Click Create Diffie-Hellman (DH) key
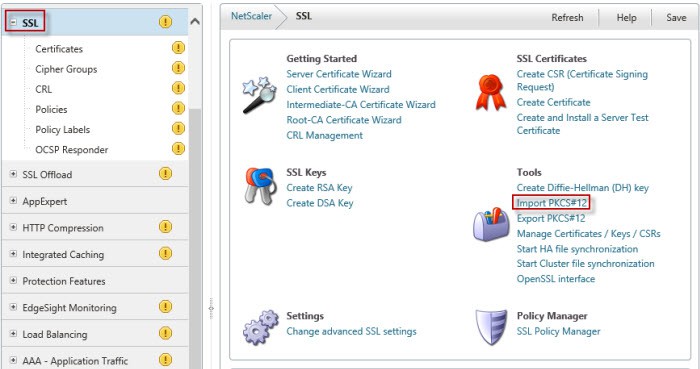Viewport: 700px width, 369px height. click(x=583, y=188)
